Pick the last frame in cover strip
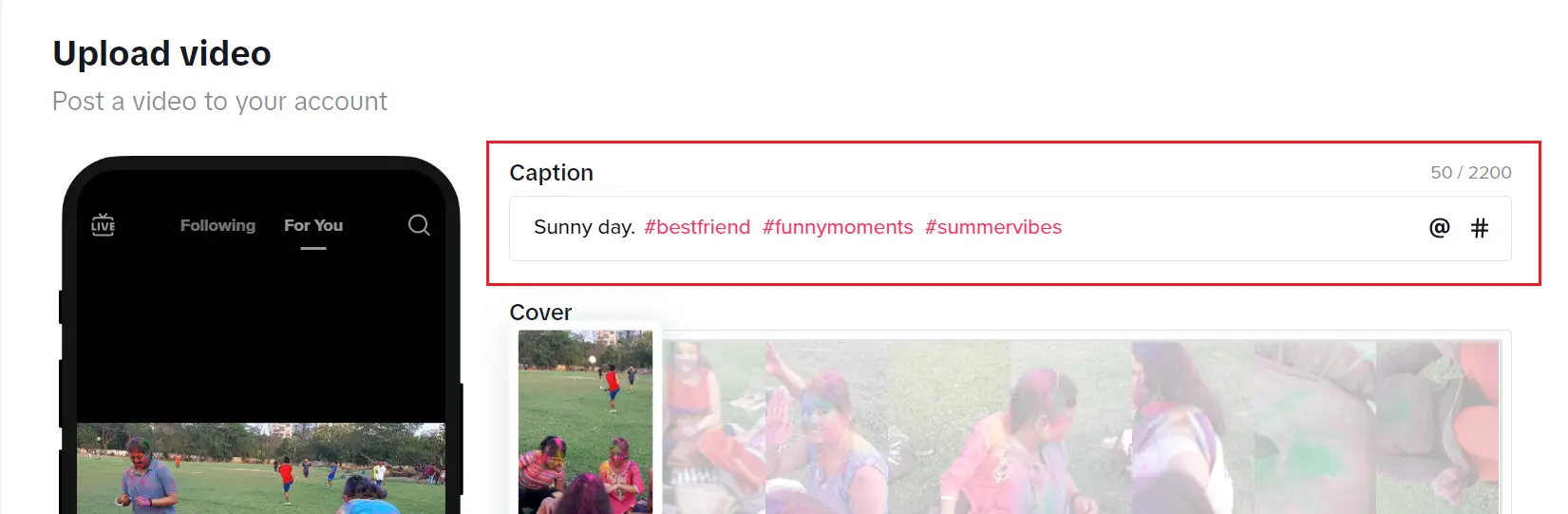This screenshot has width=1568, height=514. pyautogui.click(x=1437, y=428)
